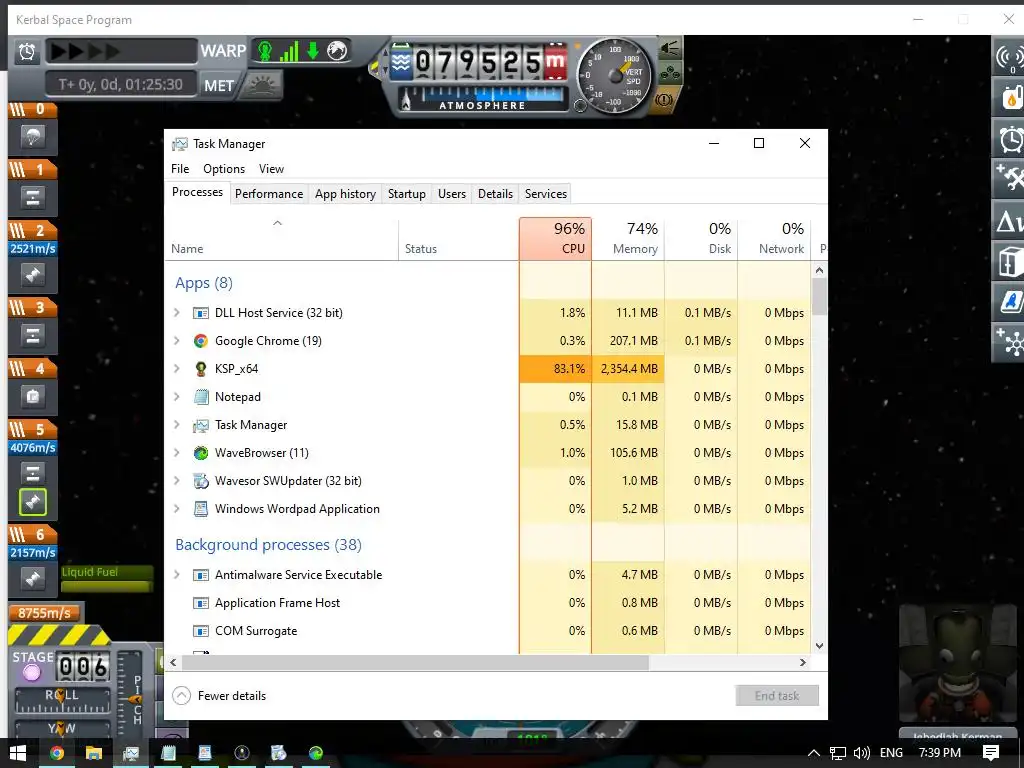Sort processes by Memory column header

click(628, 239)
